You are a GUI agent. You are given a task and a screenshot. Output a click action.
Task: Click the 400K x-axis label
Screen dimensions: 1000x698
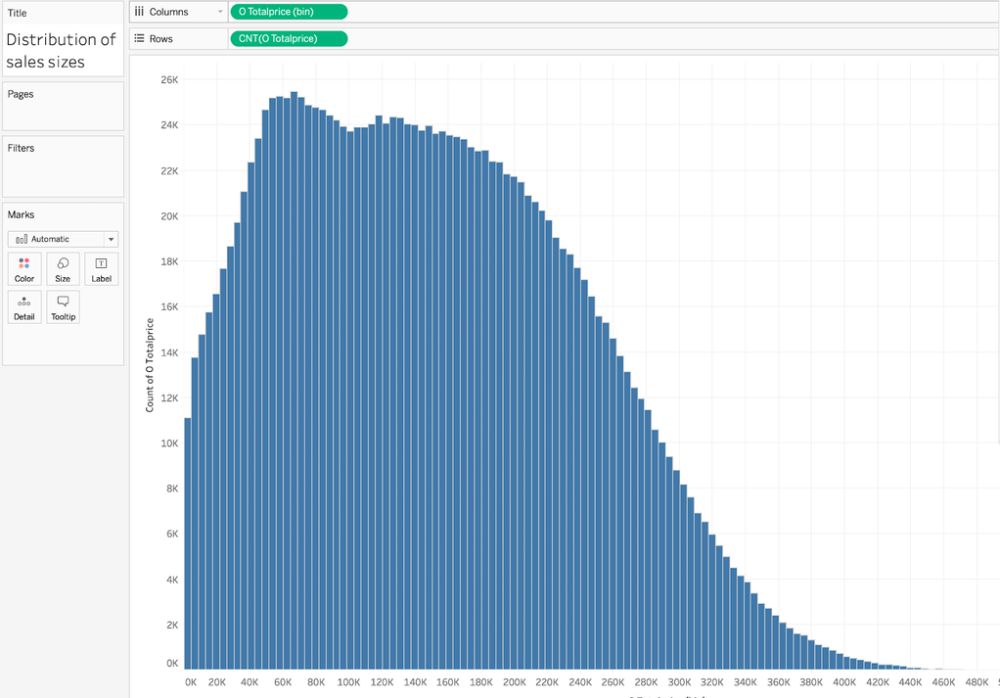click(844, 682)
